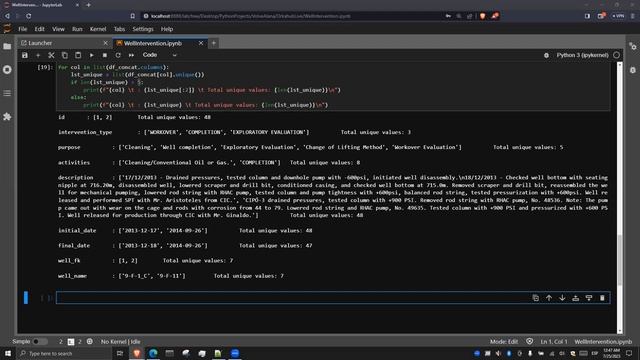Screen dimensions: 640x360
Task: Open the extension manager puzzle icon
Action: (x=7, y=117)
